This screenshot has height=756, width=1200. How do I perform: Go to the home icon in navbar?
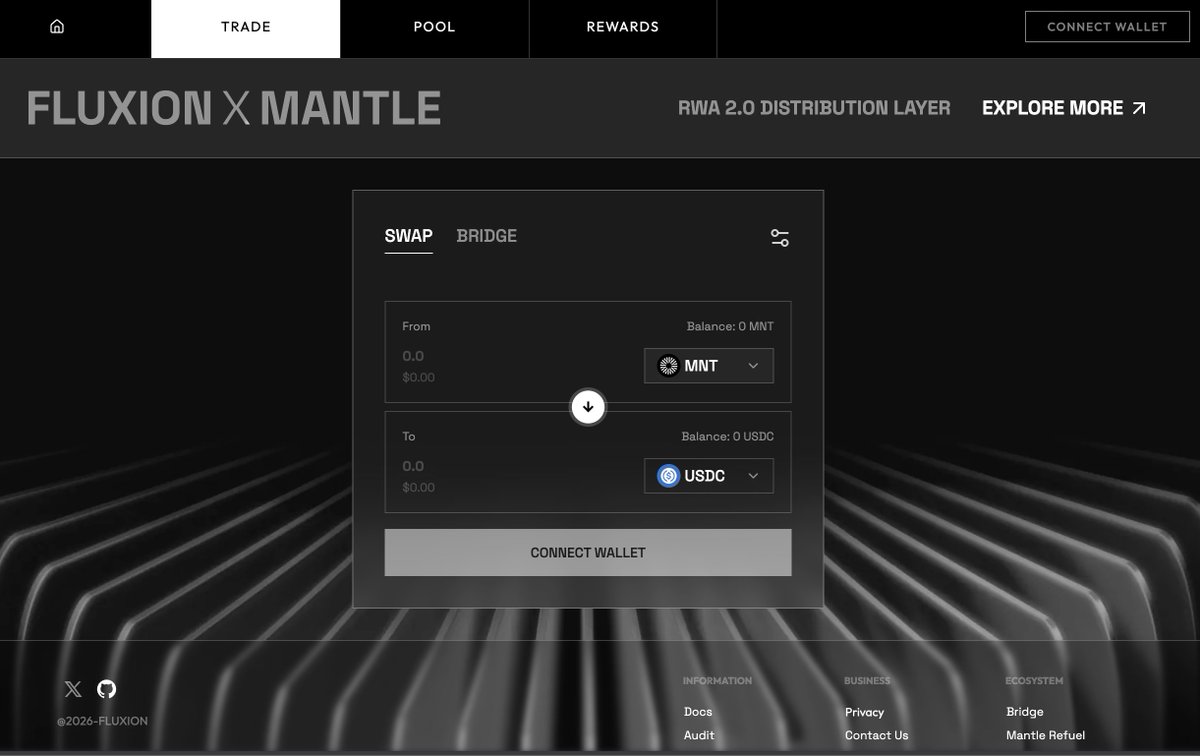pyautogui.click(x=57, y=27)
